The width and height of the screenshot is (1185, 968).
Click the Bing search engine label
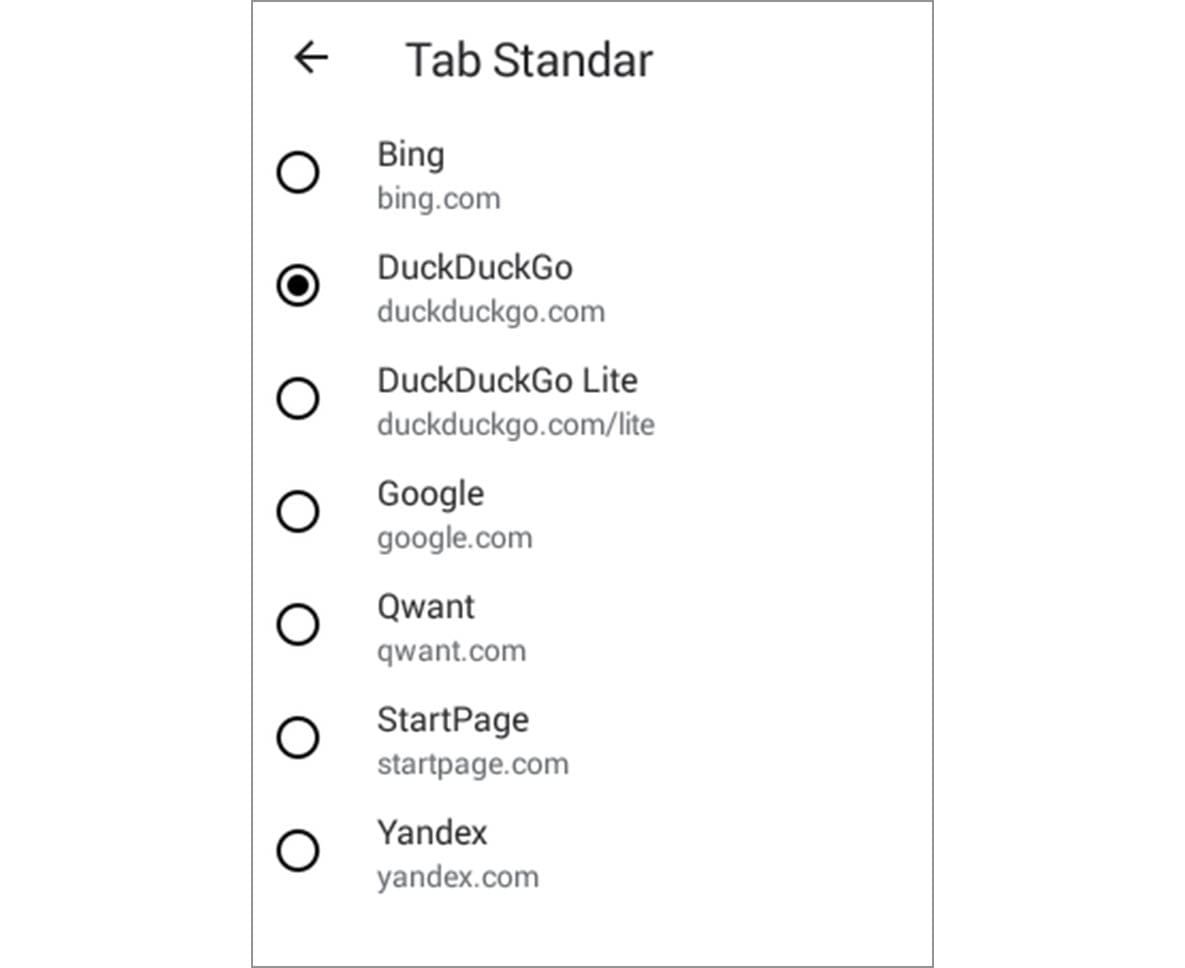(411, 155)
